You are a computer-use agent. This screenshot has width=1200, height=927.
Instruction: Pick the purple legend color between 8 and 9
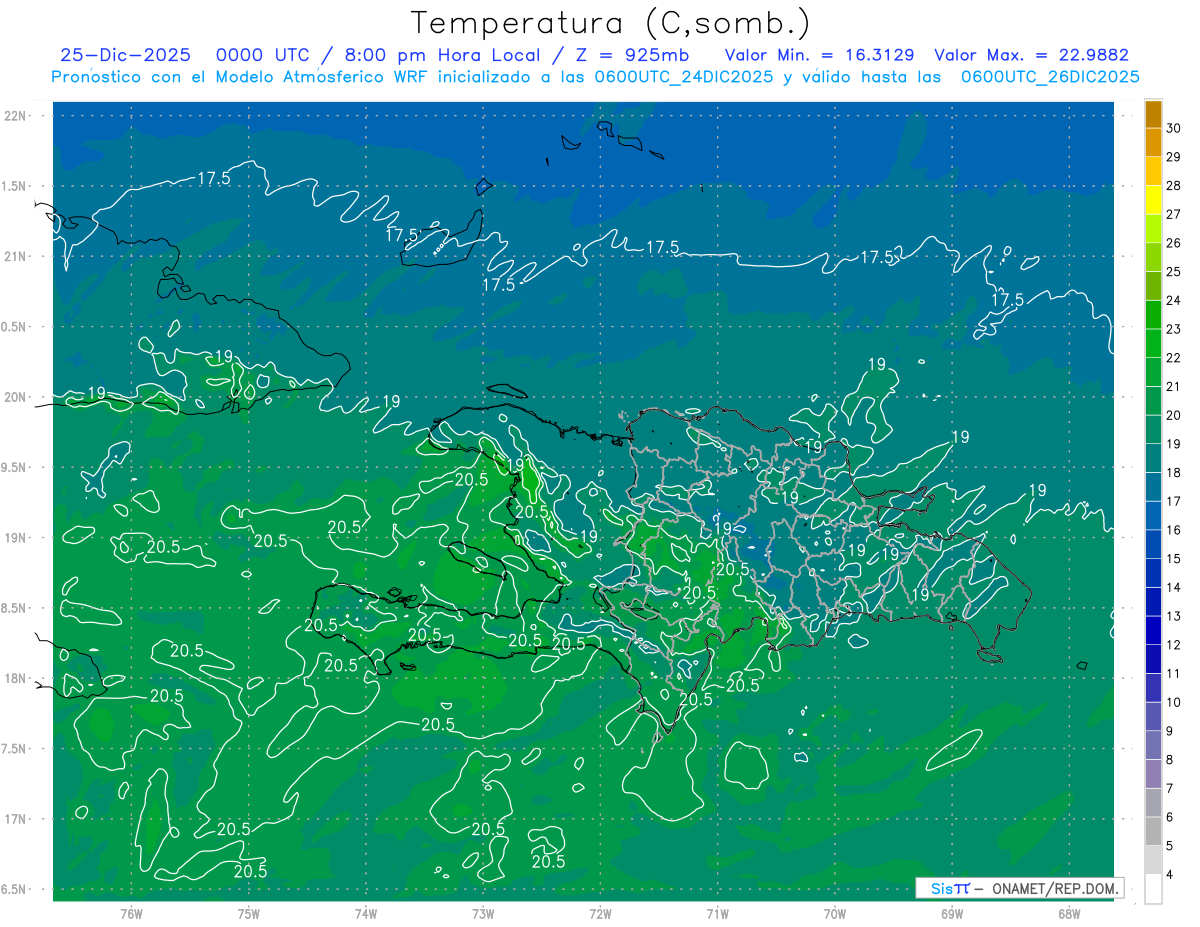pyautogui.click(x=1154, y=745)
